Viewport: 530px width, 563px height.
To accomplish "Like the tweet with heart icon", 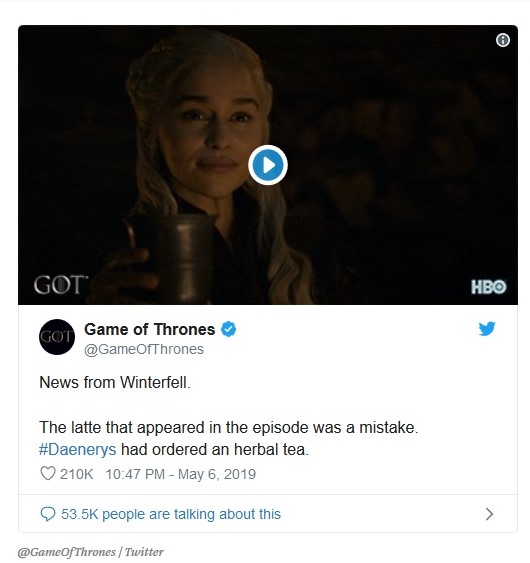I will (47, 474).
